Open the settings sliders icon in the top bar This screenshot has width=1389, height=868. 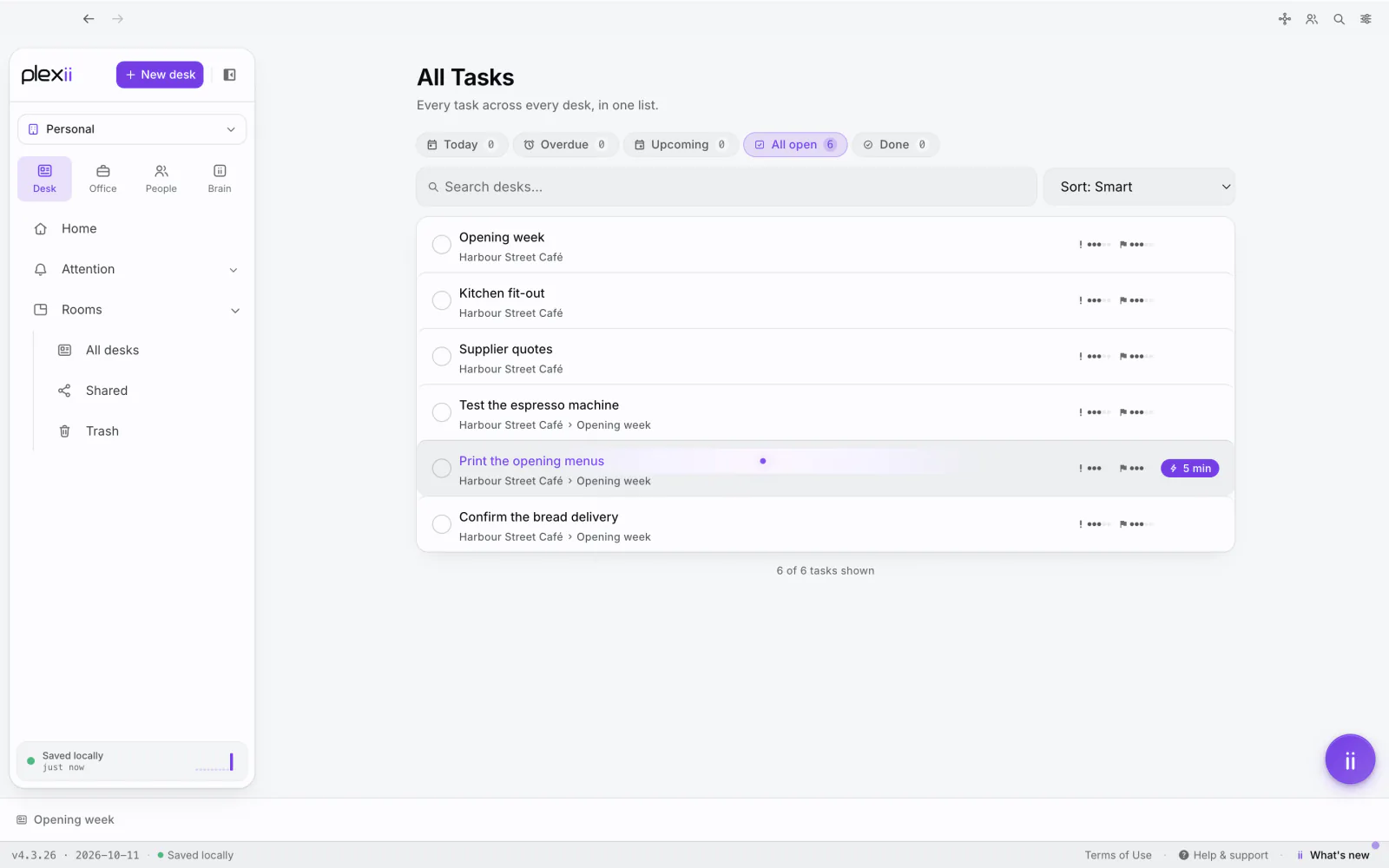1366,19
